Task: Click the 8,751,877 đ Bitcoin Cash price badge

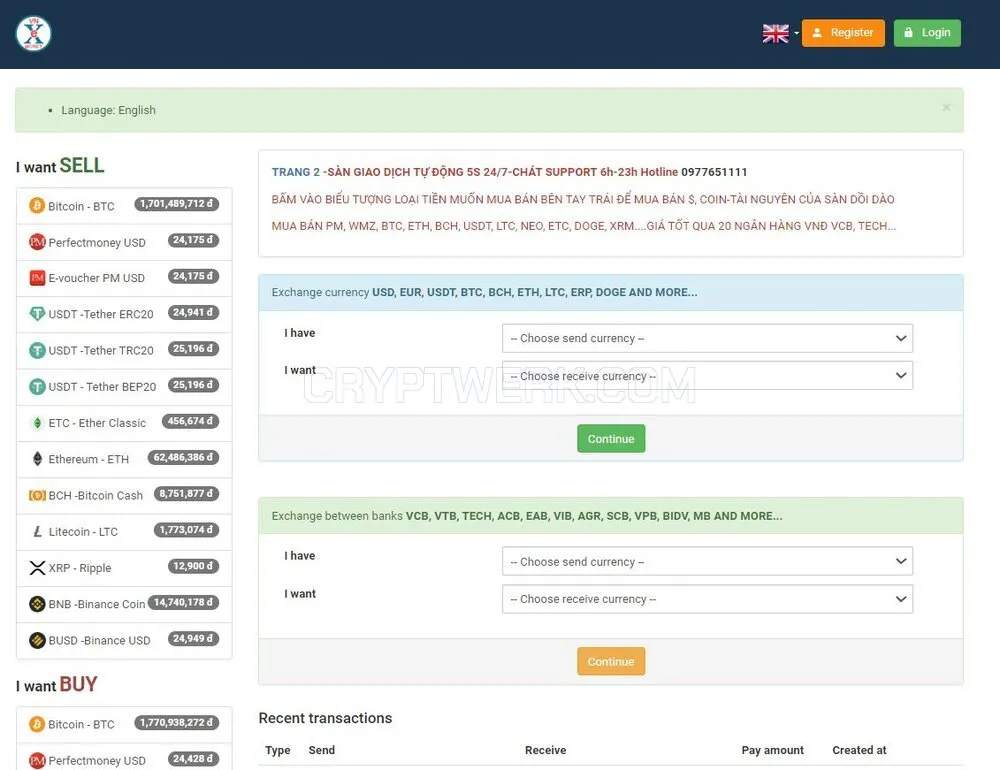Action: (186, 494)
